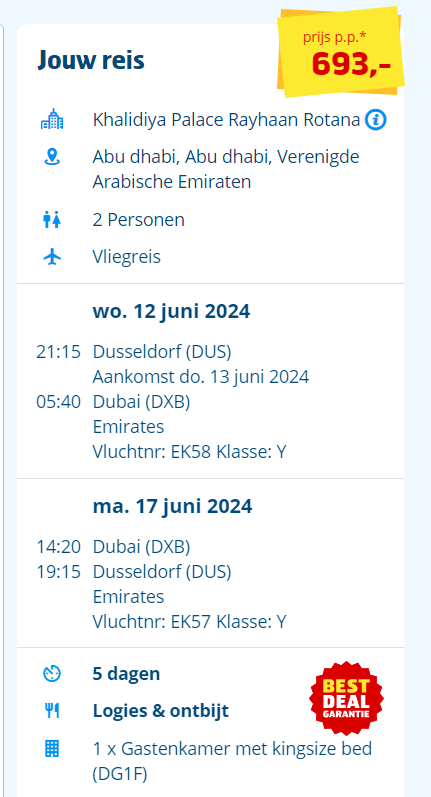Click the hotel building icon
This screenshot has height=797, width=431.
click(x=52, y=120)
